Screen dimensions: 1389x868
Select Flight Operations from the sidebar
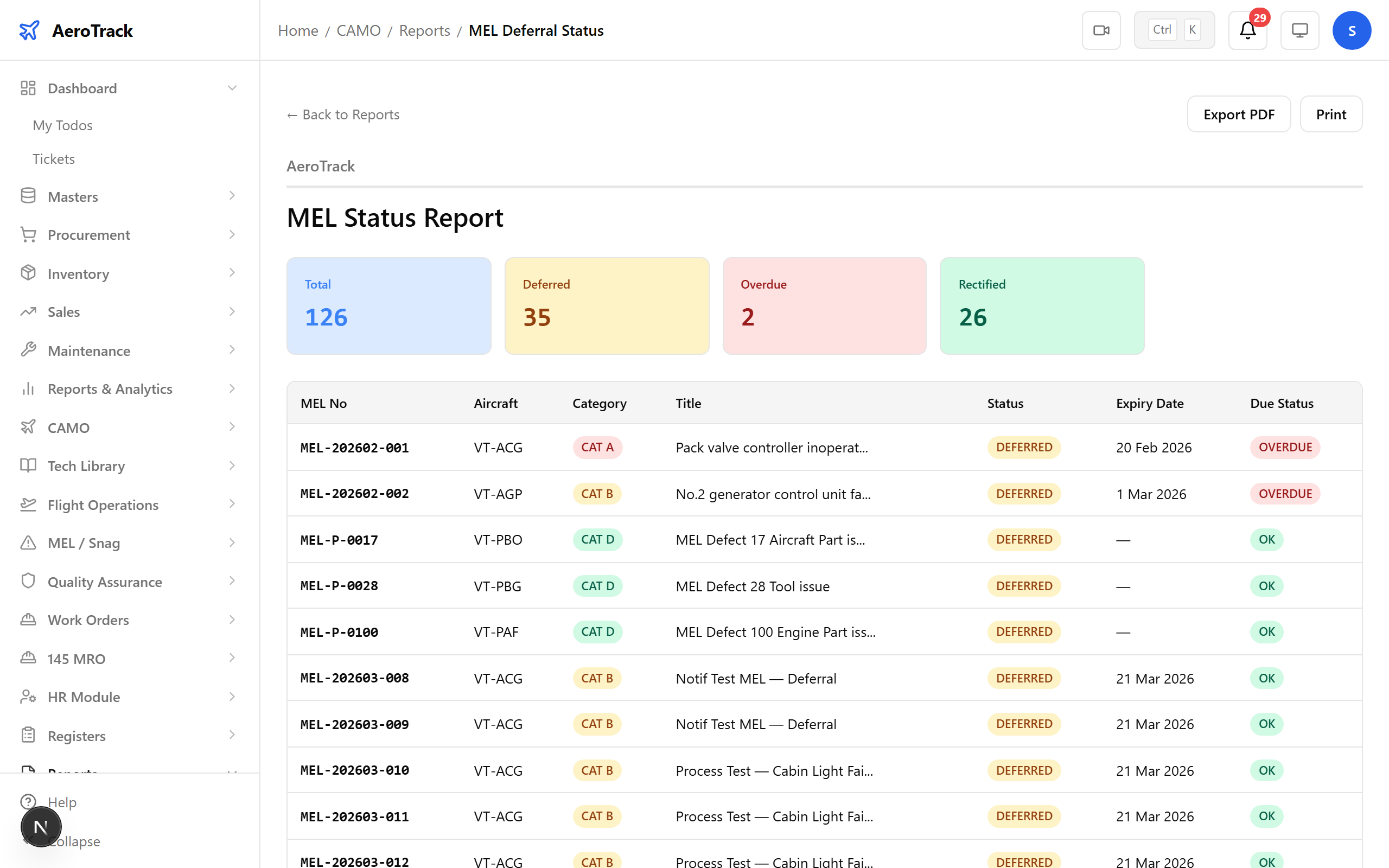point(102,505)
